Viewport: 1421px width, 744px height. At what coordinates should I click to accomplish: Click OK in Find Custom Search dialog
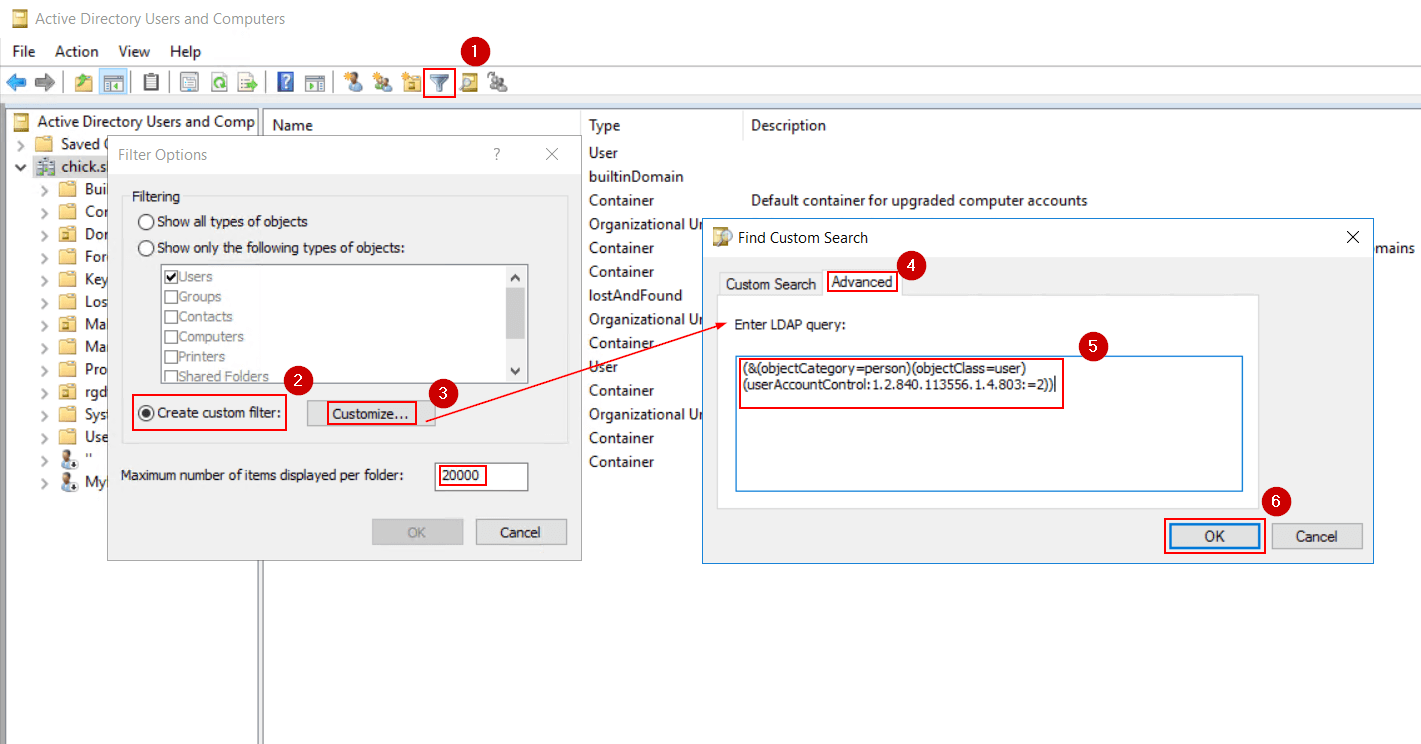[1214, 536]
